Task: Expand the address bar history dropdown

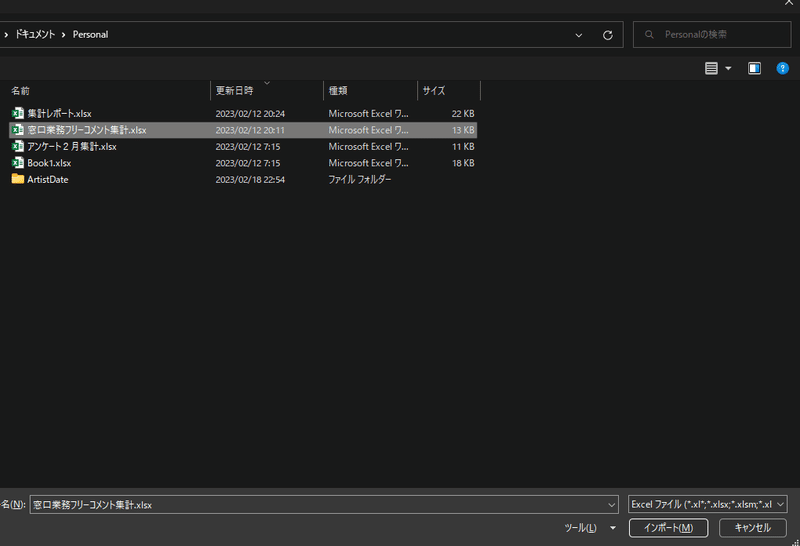Action: coord(579,35)
